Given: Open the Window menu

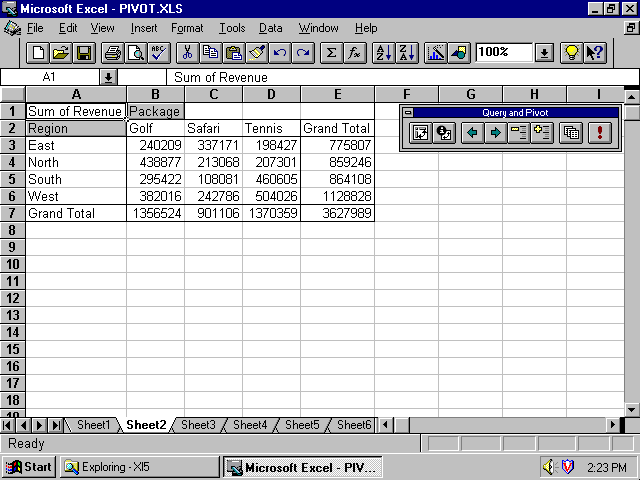Looking at the screenshot, I should (x=318, y=28).
